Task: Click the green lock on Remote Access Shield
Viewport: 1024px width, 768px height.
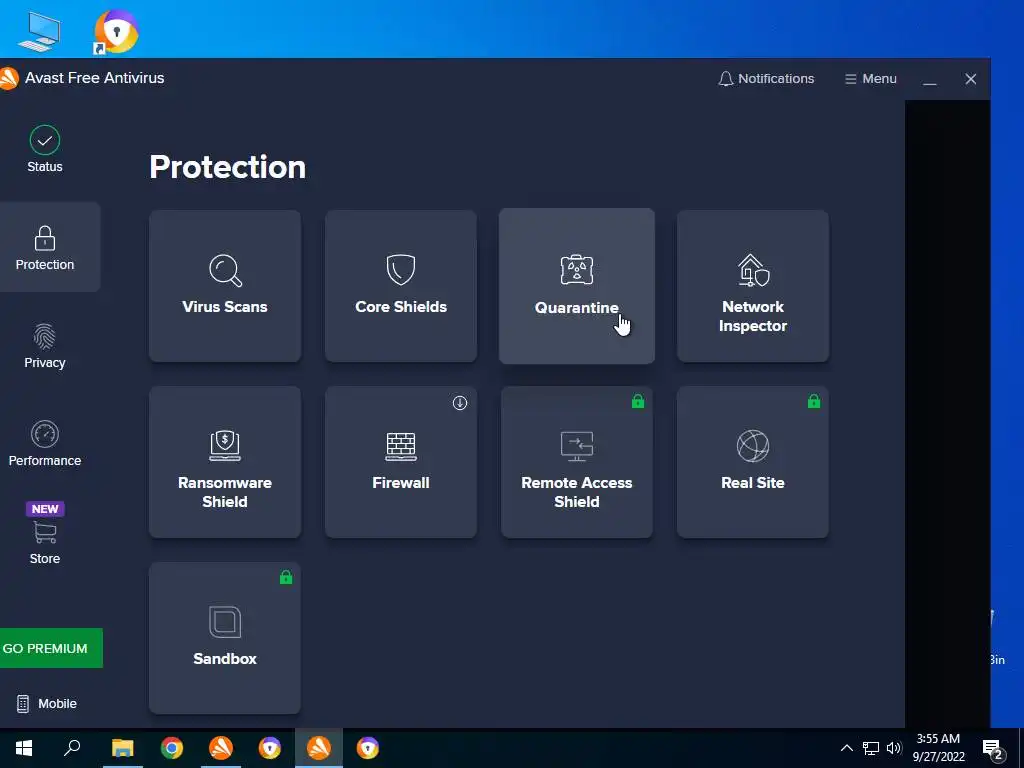Action: click(638, 402)
